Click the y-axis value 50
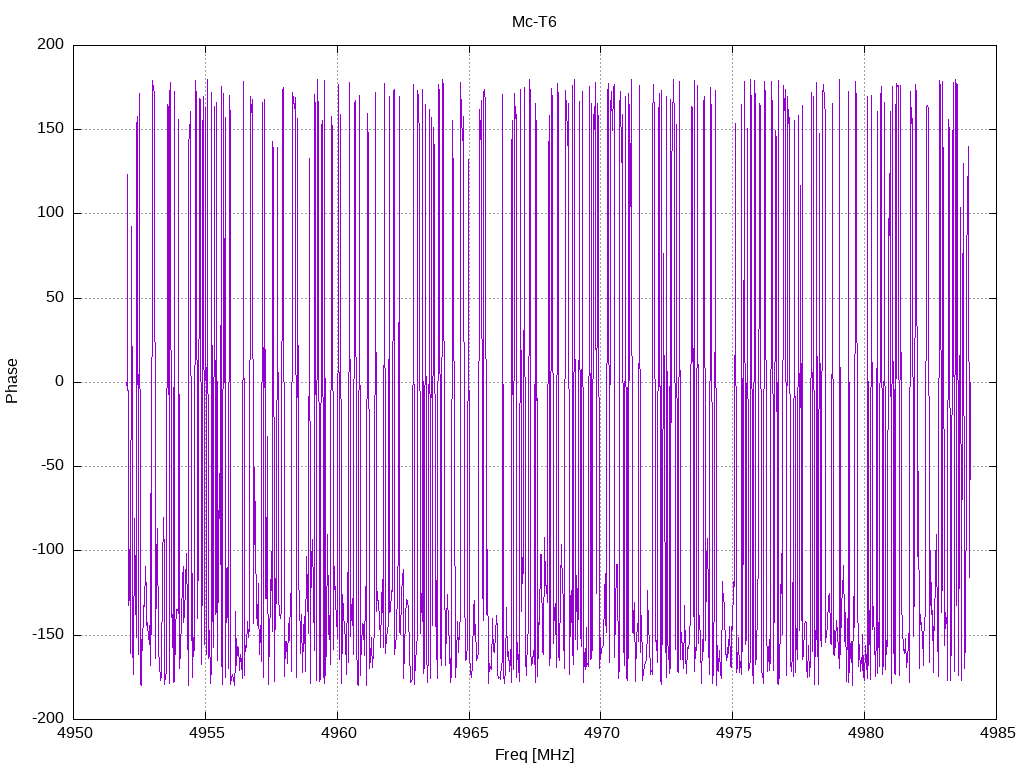 pyautogui.click(x=55, y=297)
